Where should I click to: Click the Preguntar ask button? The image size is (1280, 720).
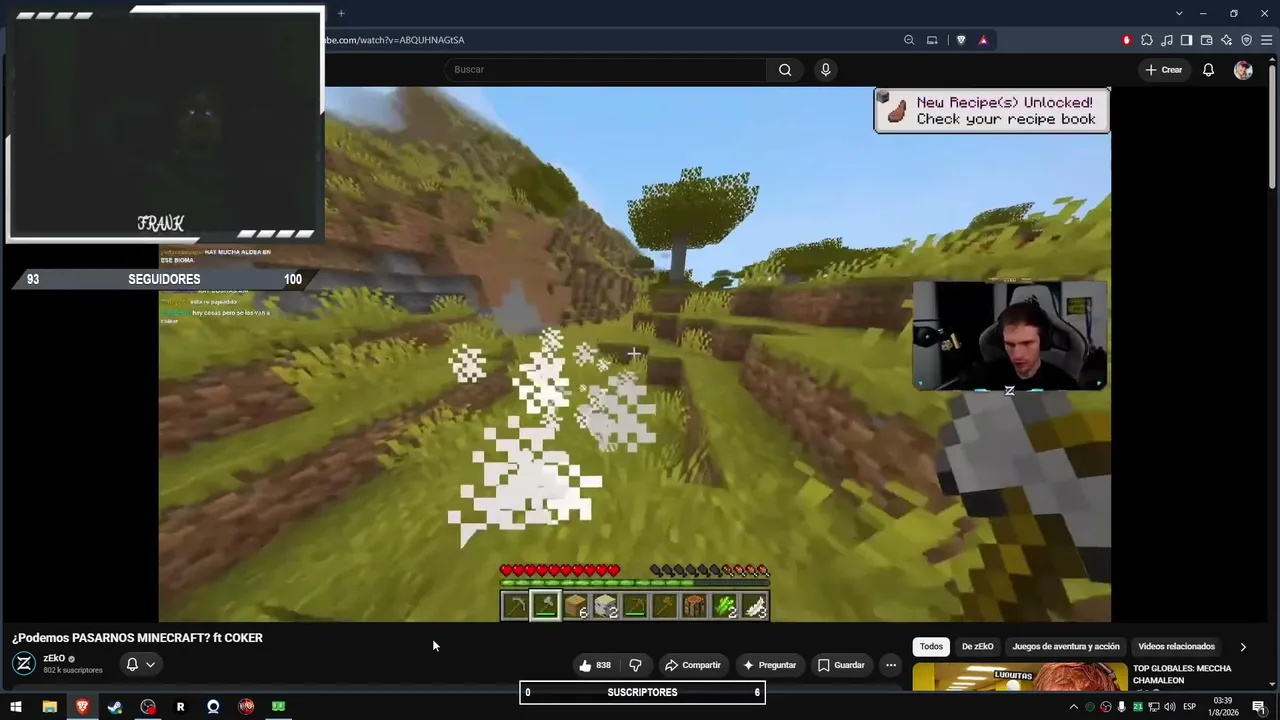tap(770, 665)
